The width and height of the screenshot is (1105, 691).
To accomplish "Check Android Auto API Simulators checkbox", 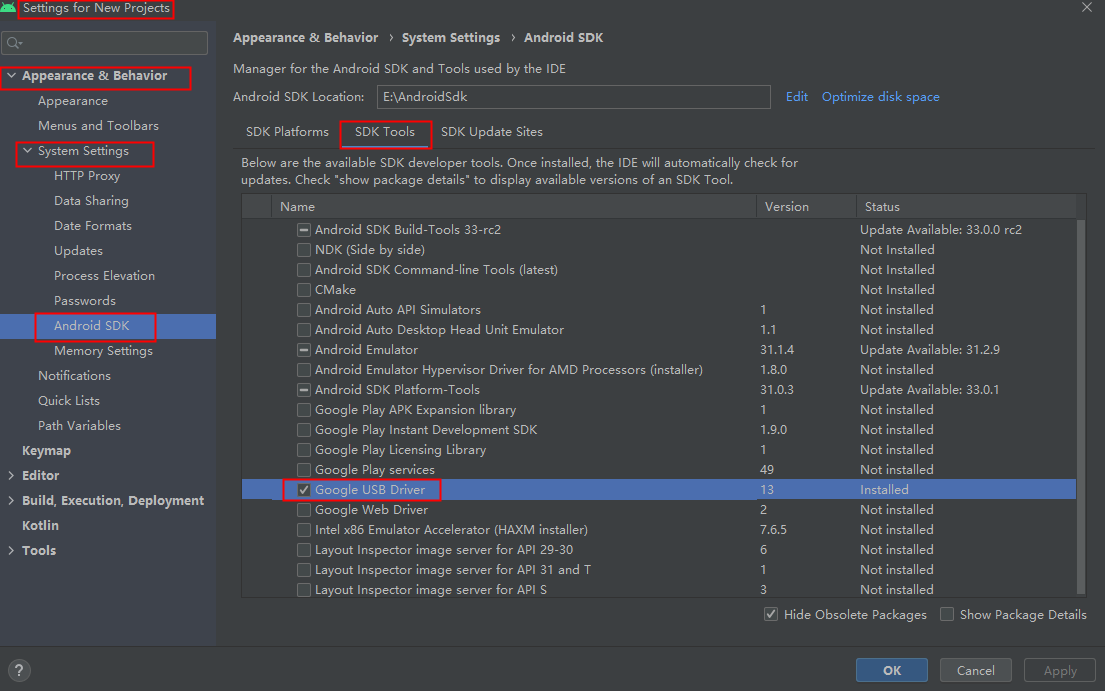I will (304, 310).
